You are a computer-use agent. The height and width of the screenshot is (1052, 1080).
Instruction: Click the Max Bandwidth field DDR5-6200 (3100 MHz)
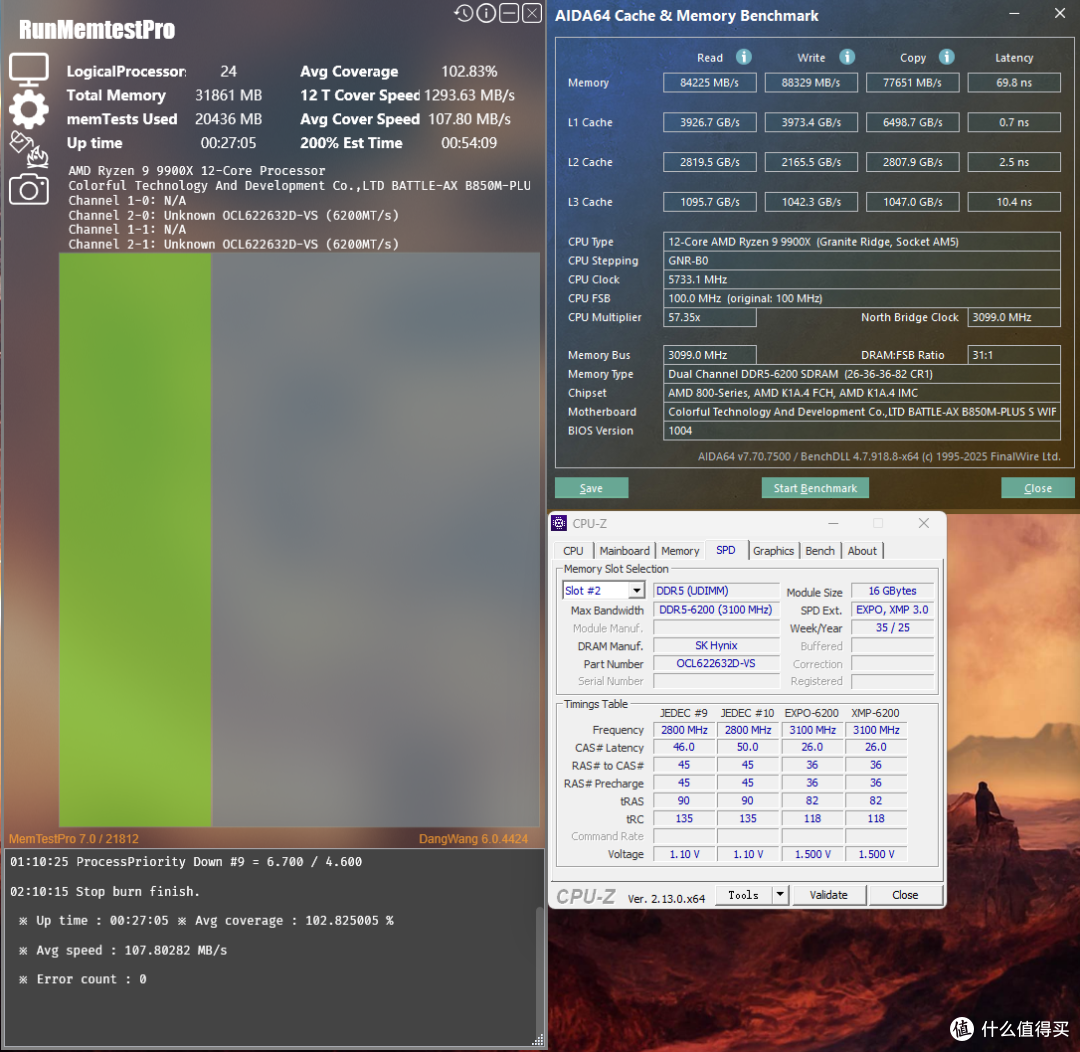coord(716,610)
